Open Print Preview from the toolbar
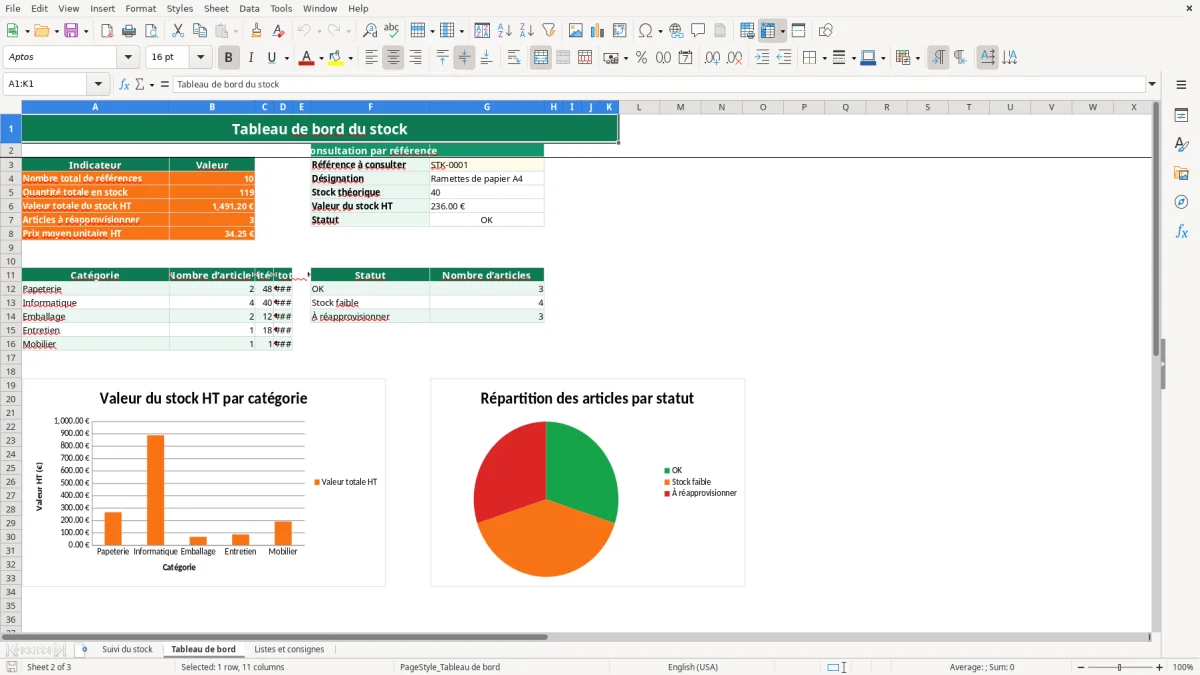 [150, 31]
